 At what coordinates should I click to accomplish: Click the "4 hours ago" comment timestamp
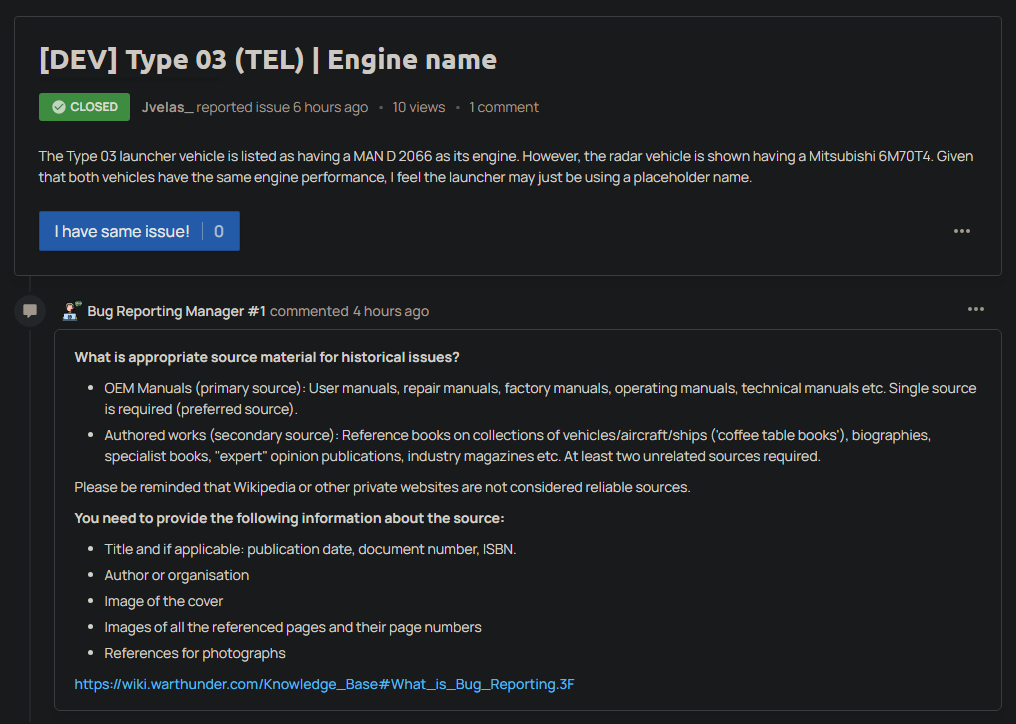coord(390,311)
